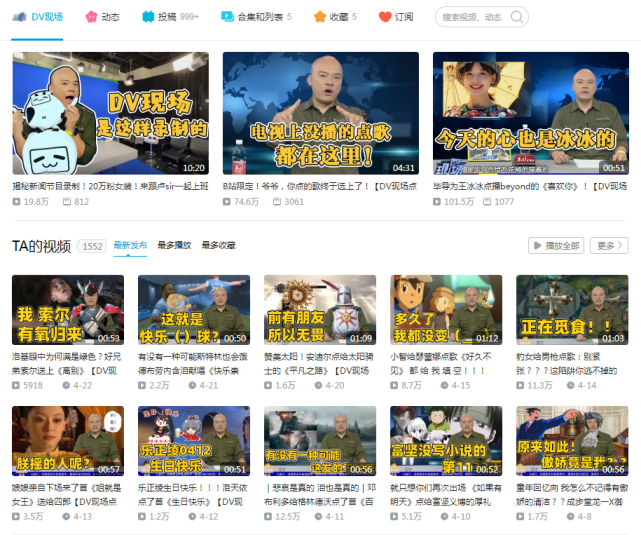Open video thumbnail 多久了我都没变
Image resolution: width=641 pixels, height=535 pixels.
pyautogui.click(x=446, y=310)
